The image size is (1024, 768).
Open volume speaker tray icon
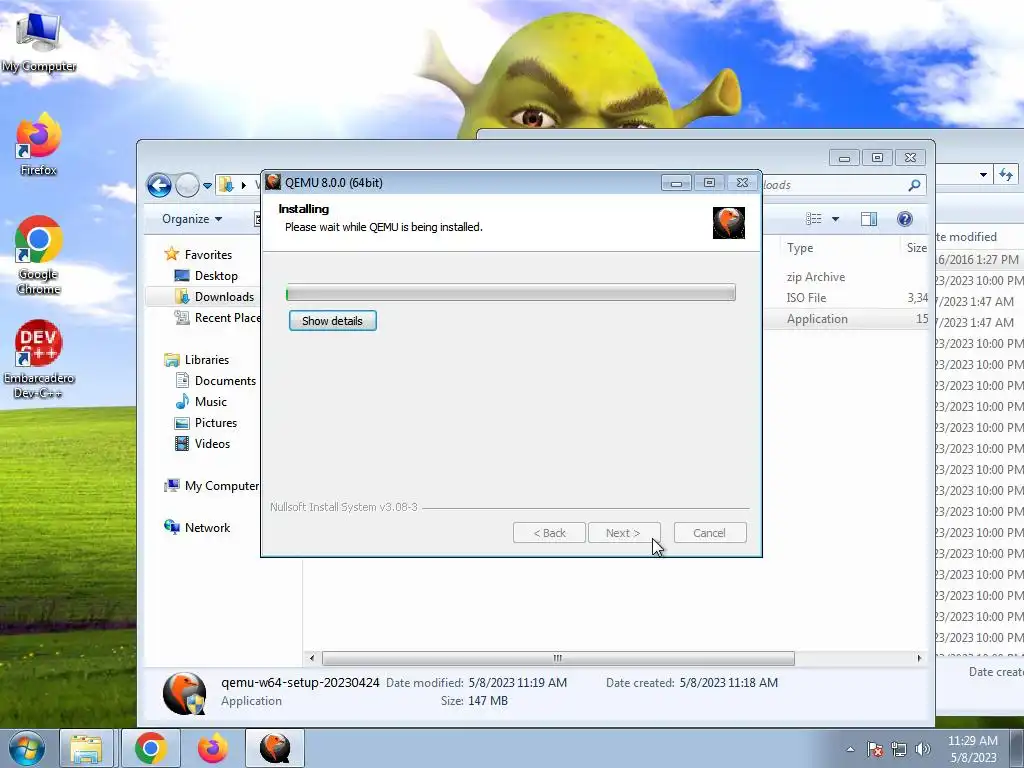[923, 749]
